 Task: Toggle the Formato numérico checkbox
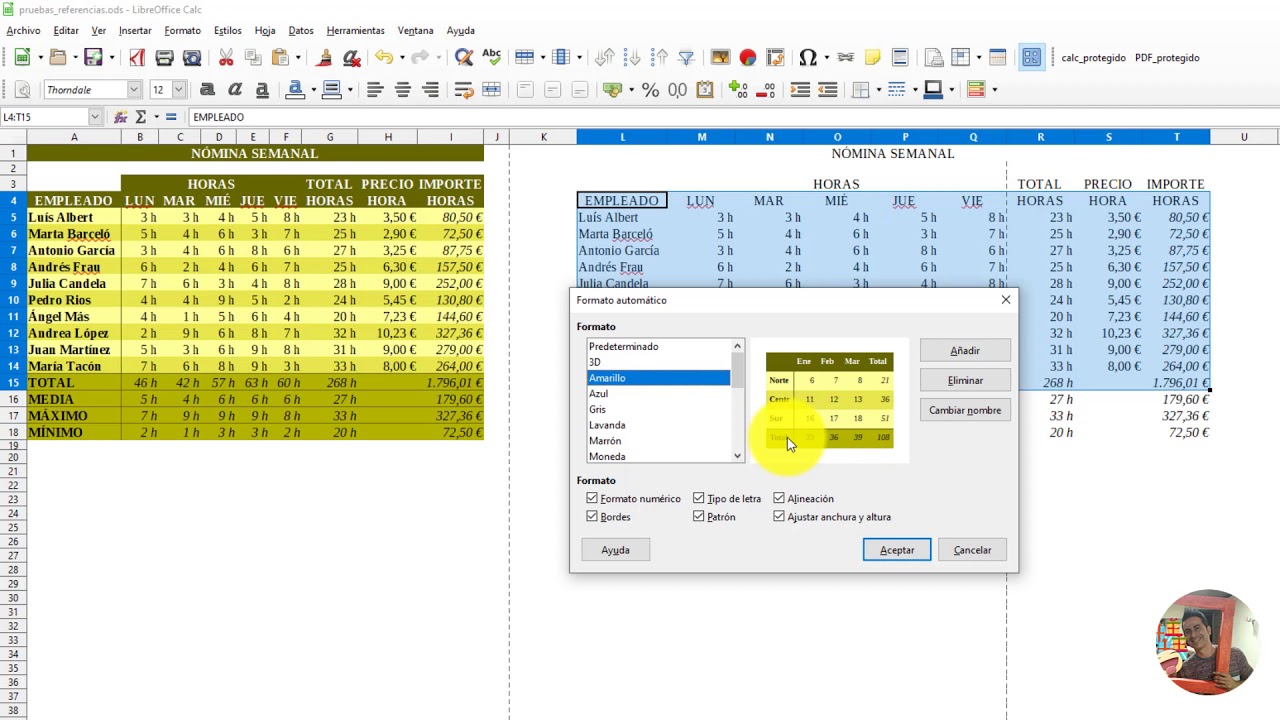click(x=592, y=498)
